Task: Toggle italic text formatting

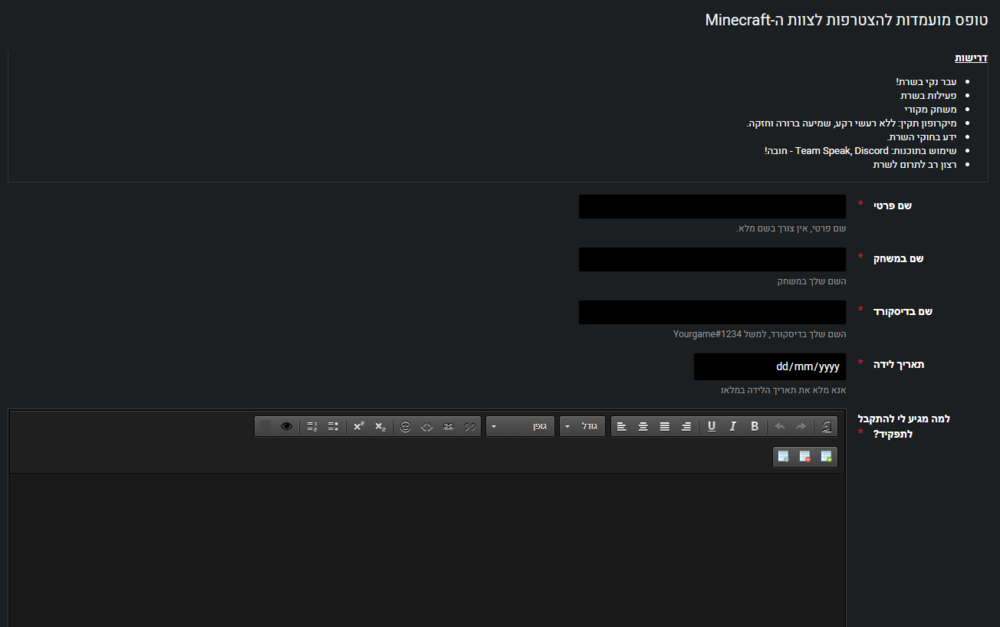Action: pyautogui.click(x=732, y=426)
